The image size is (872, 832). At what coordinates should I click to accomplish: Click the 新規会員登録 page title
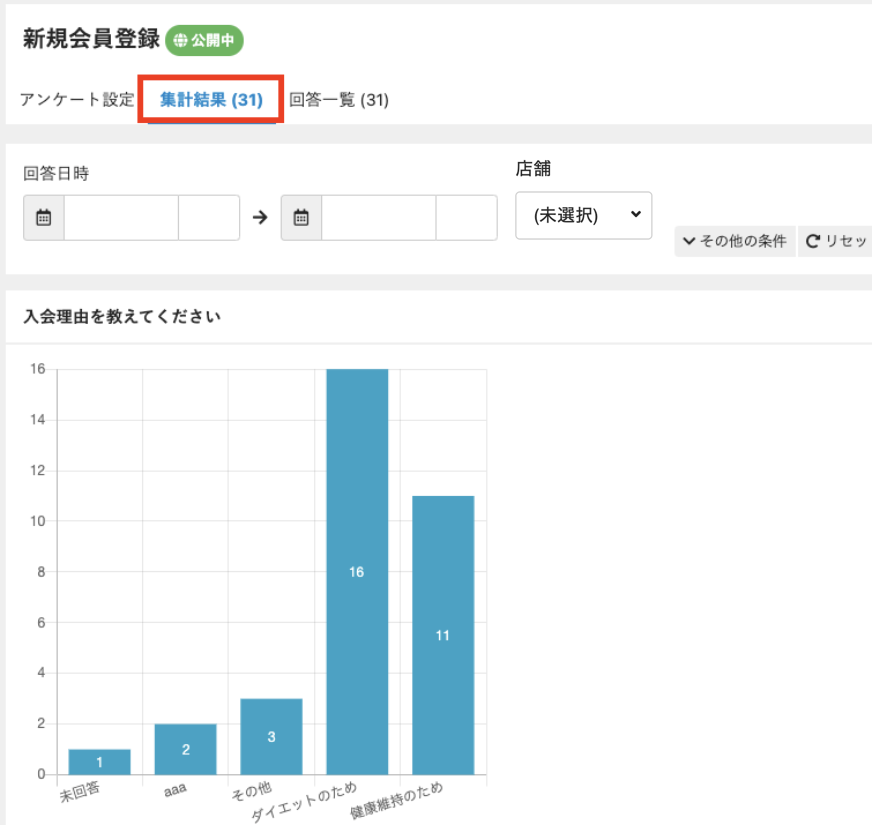click(90, 39)
